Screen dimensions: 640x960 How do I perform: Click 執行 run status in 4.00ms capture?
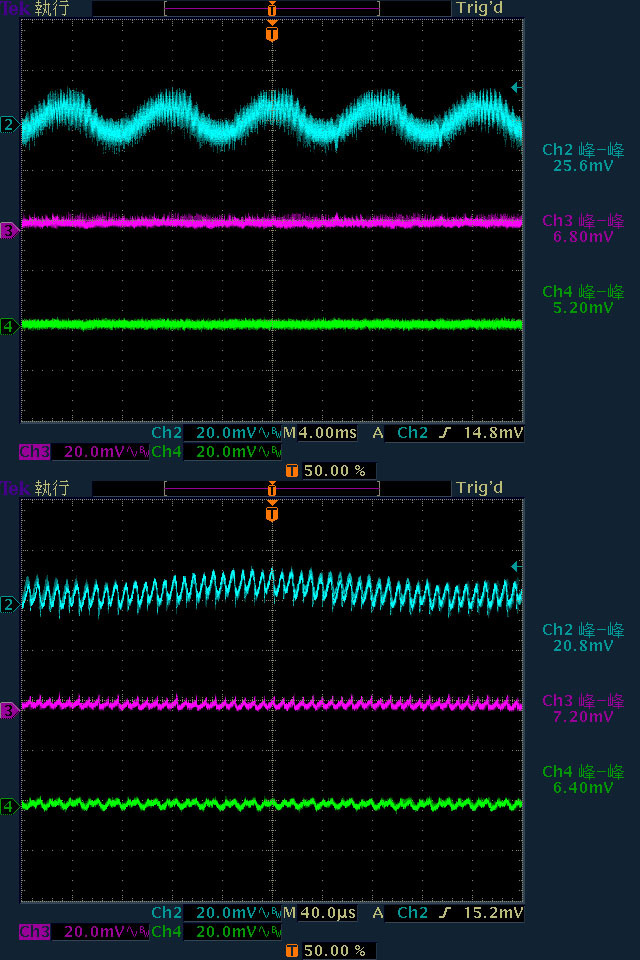point(52,9)
